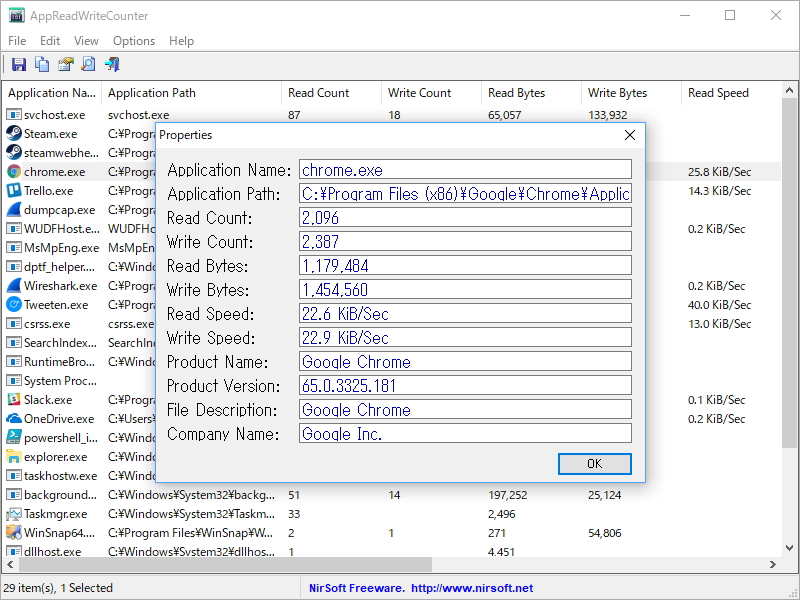Sort by Read Bytes column header
800x600 pixels.
[531, 93]
